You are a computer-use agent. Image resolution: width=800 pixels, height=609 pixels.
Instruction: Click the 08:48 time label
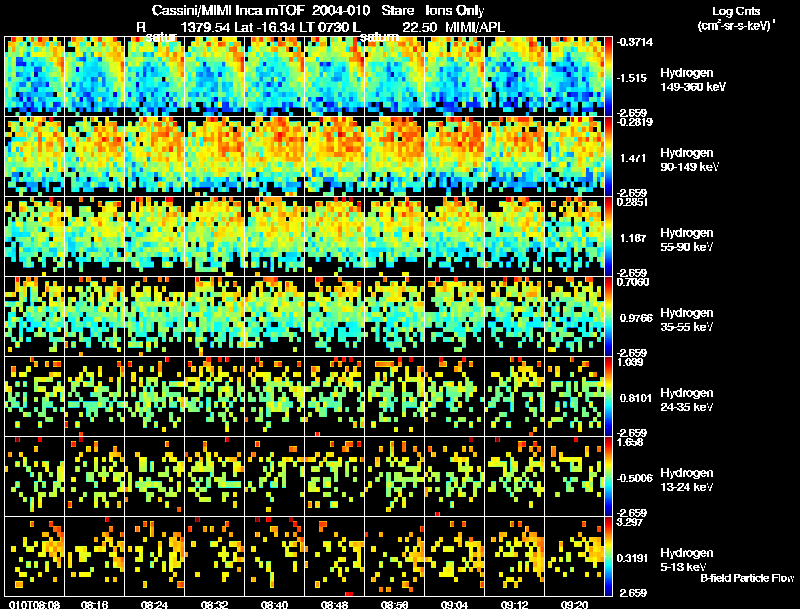click(x=334, y=604)
